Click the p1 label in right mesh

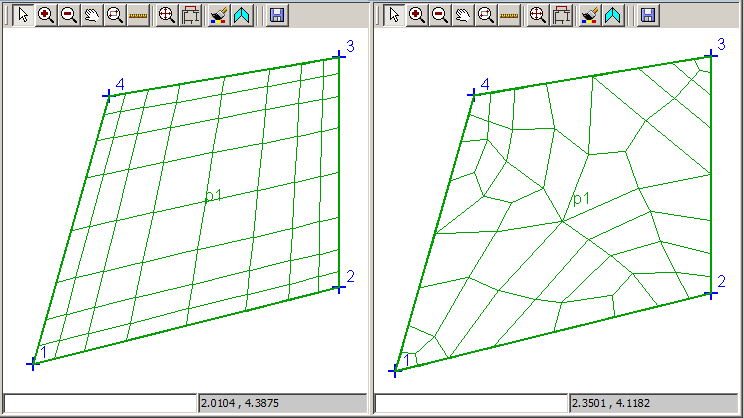click(581, 199)
